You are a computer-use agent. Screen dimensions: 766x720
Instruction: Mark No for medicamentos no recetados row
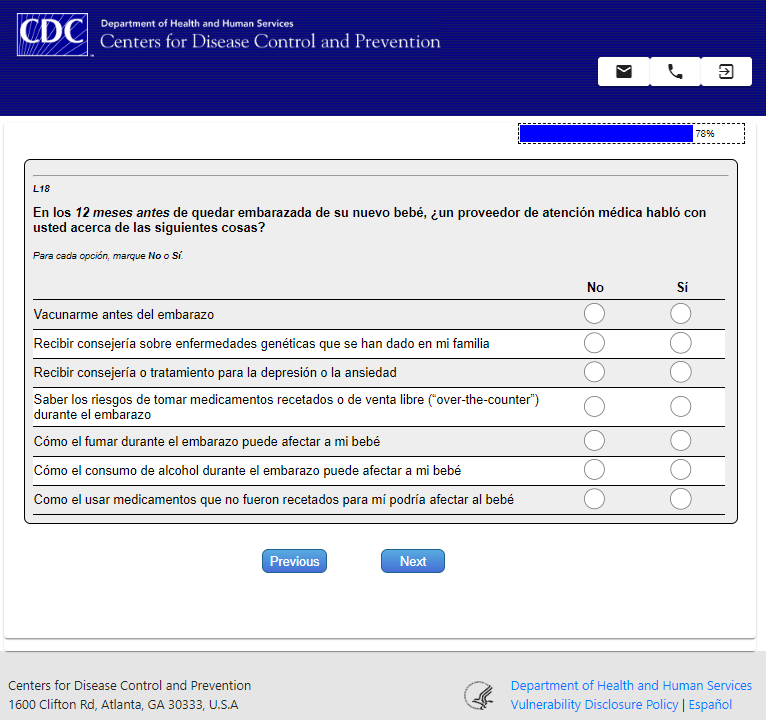594,499
